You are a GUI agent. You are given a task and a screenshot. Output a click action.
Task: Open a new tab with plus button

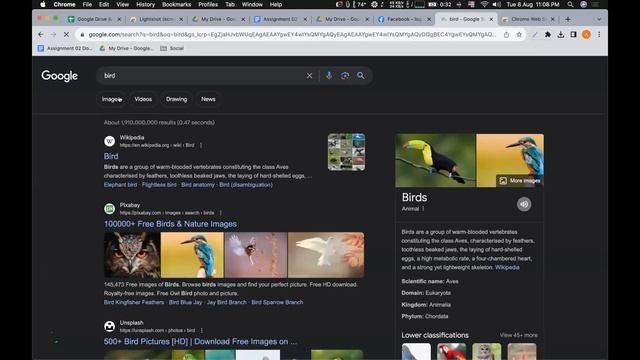(568, 19)
